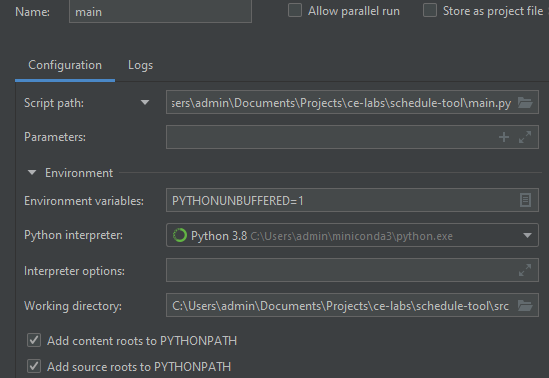Click the plus icon in Parameters field

[504, 137]
